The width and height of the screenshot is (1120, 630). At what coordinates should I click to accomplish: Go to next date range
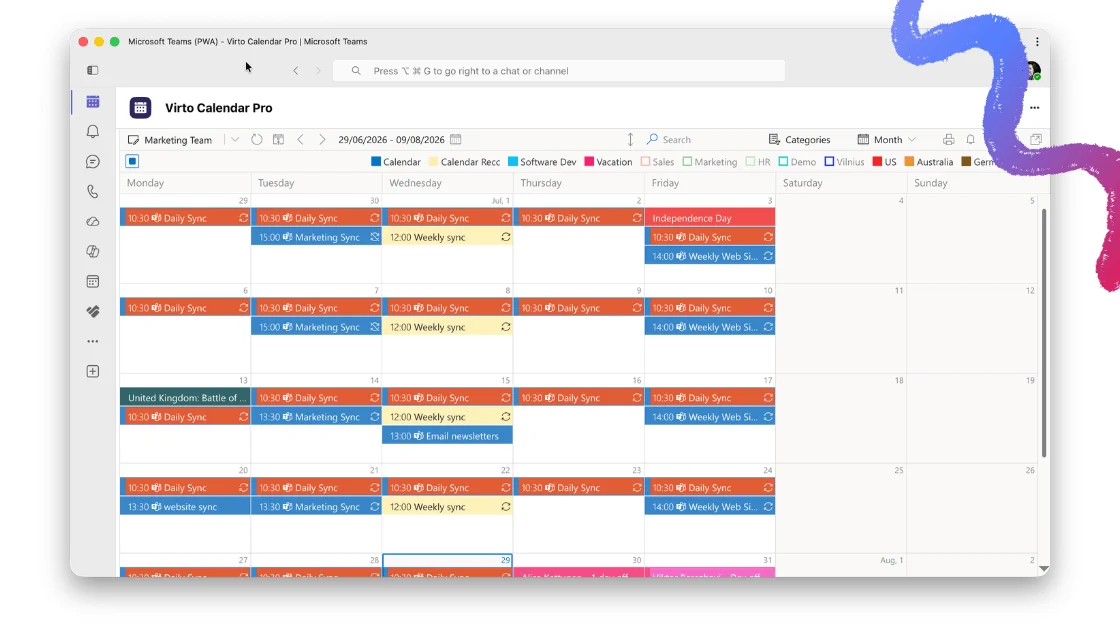click(x=322, y=139)
